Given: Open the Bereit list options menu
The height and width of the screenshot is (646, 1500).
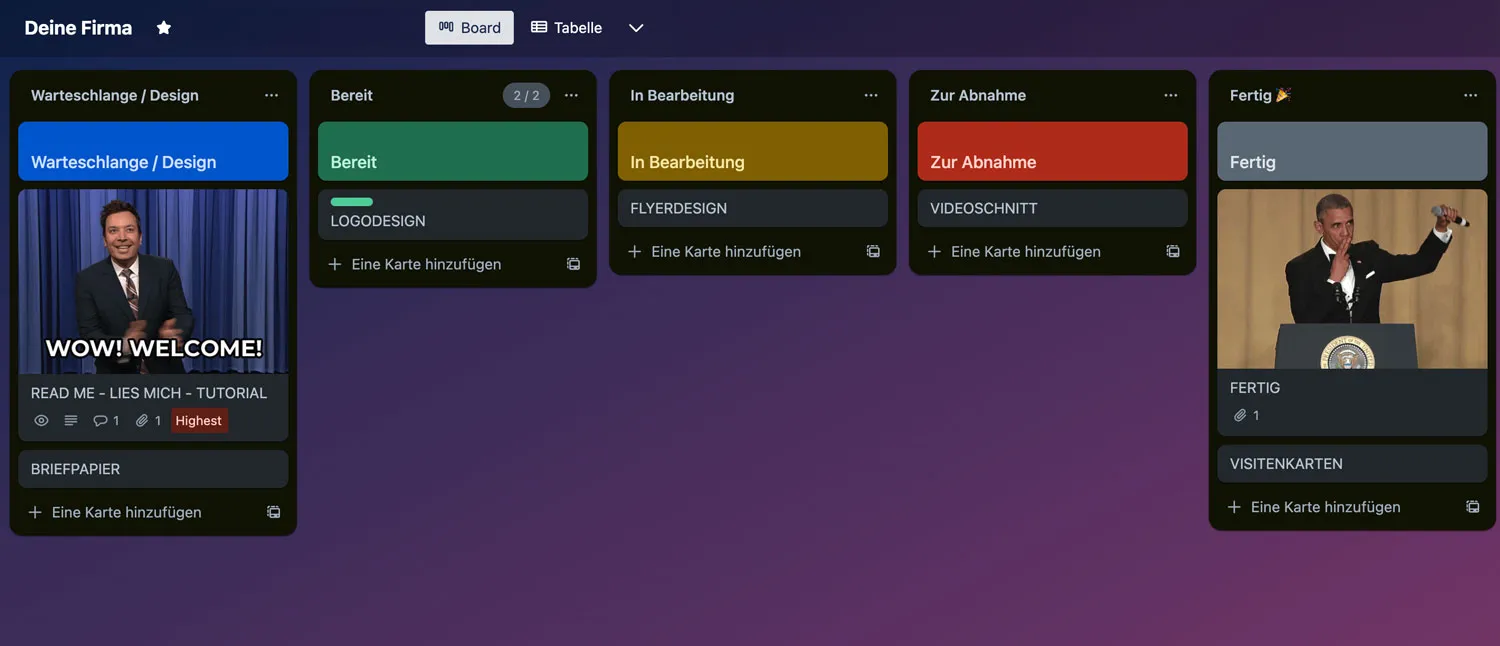Looking at the screenshot, I should [571, 95].
